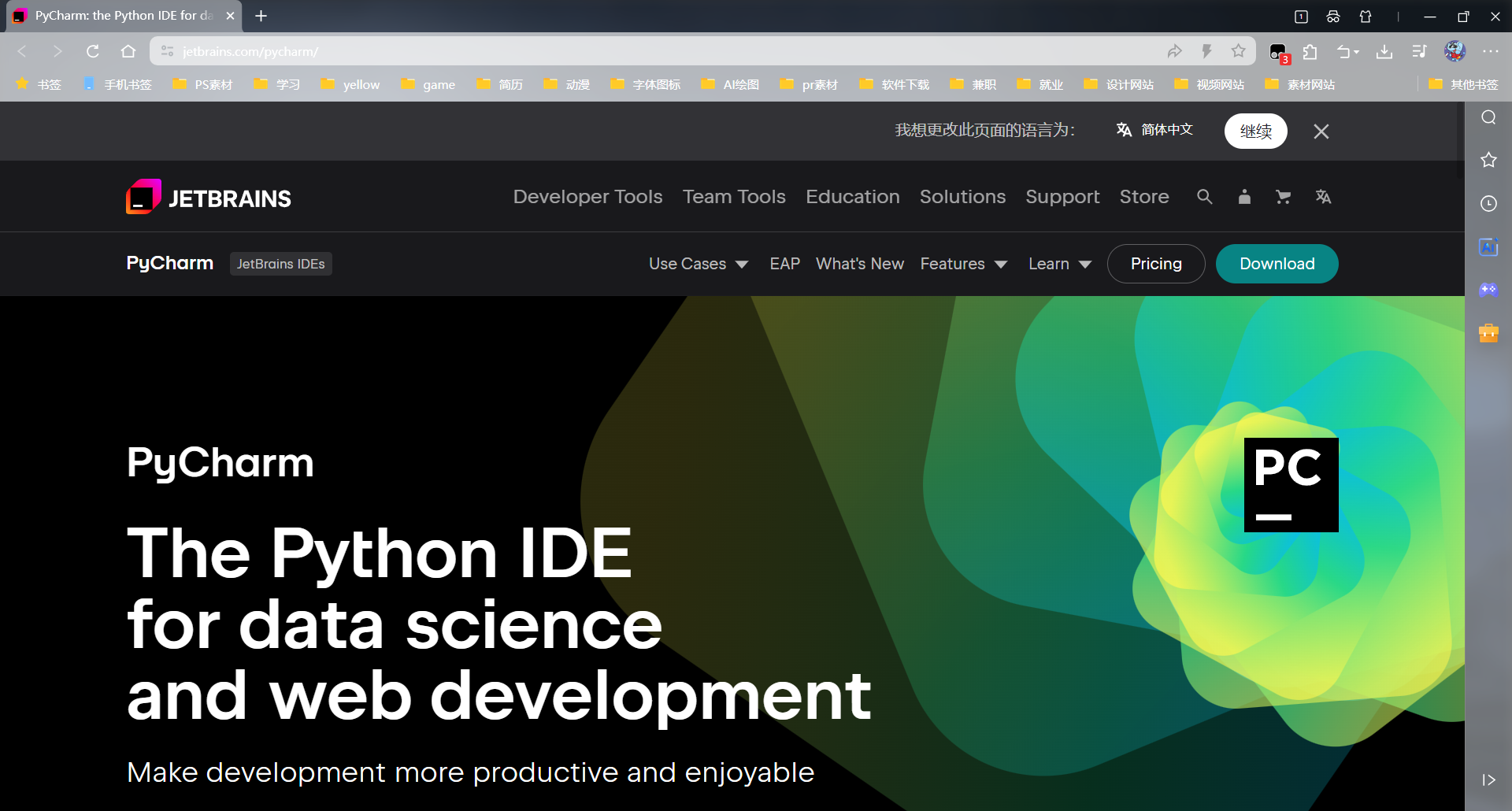Open the 视频网站 bookmark folder

[1210, 84]
